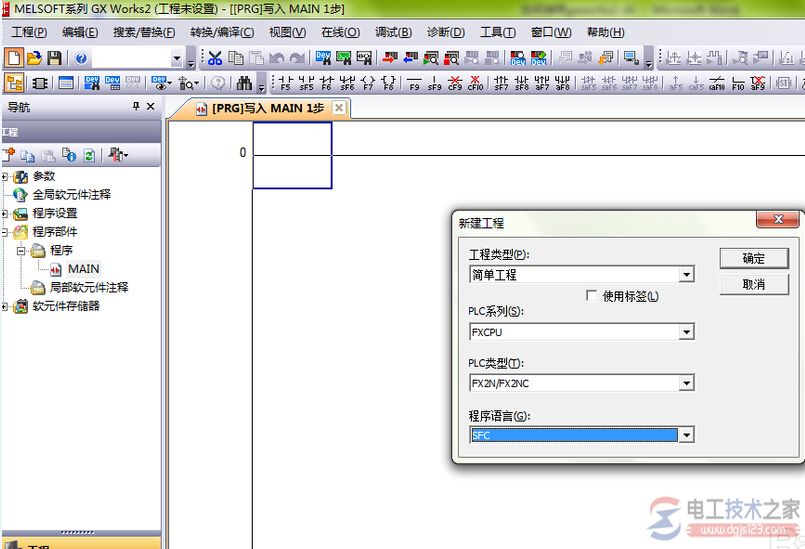Expand the 程序设置 tree node
This screenshot has width=805, height=549.
[5, 214]
